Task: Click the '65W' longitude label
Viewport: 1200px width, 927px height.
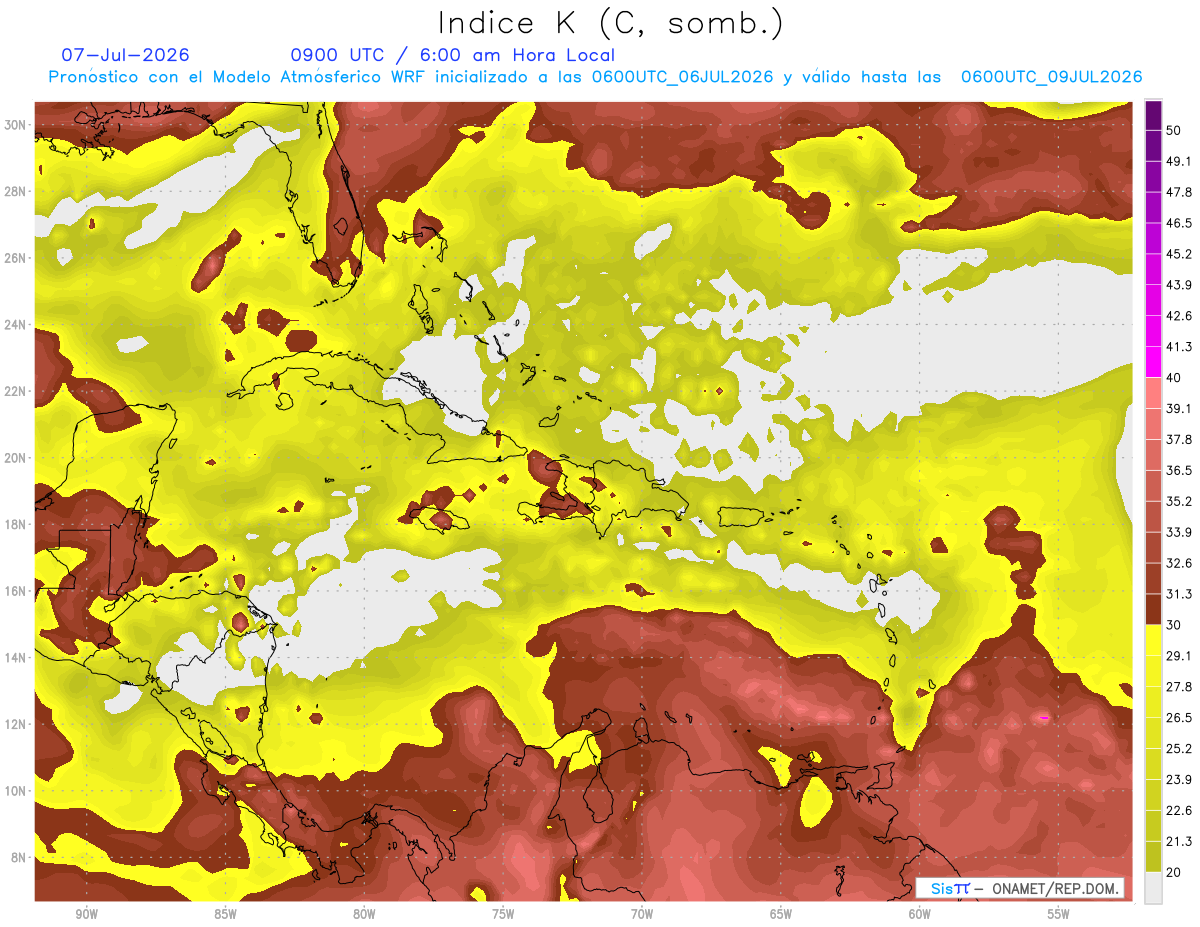Action: point(781,914)
